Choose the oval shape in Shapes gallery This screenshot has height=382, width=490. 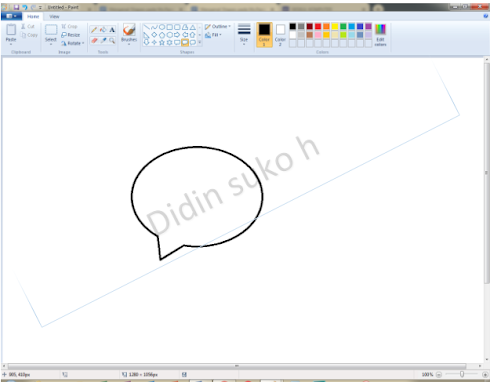pos(162,27)
